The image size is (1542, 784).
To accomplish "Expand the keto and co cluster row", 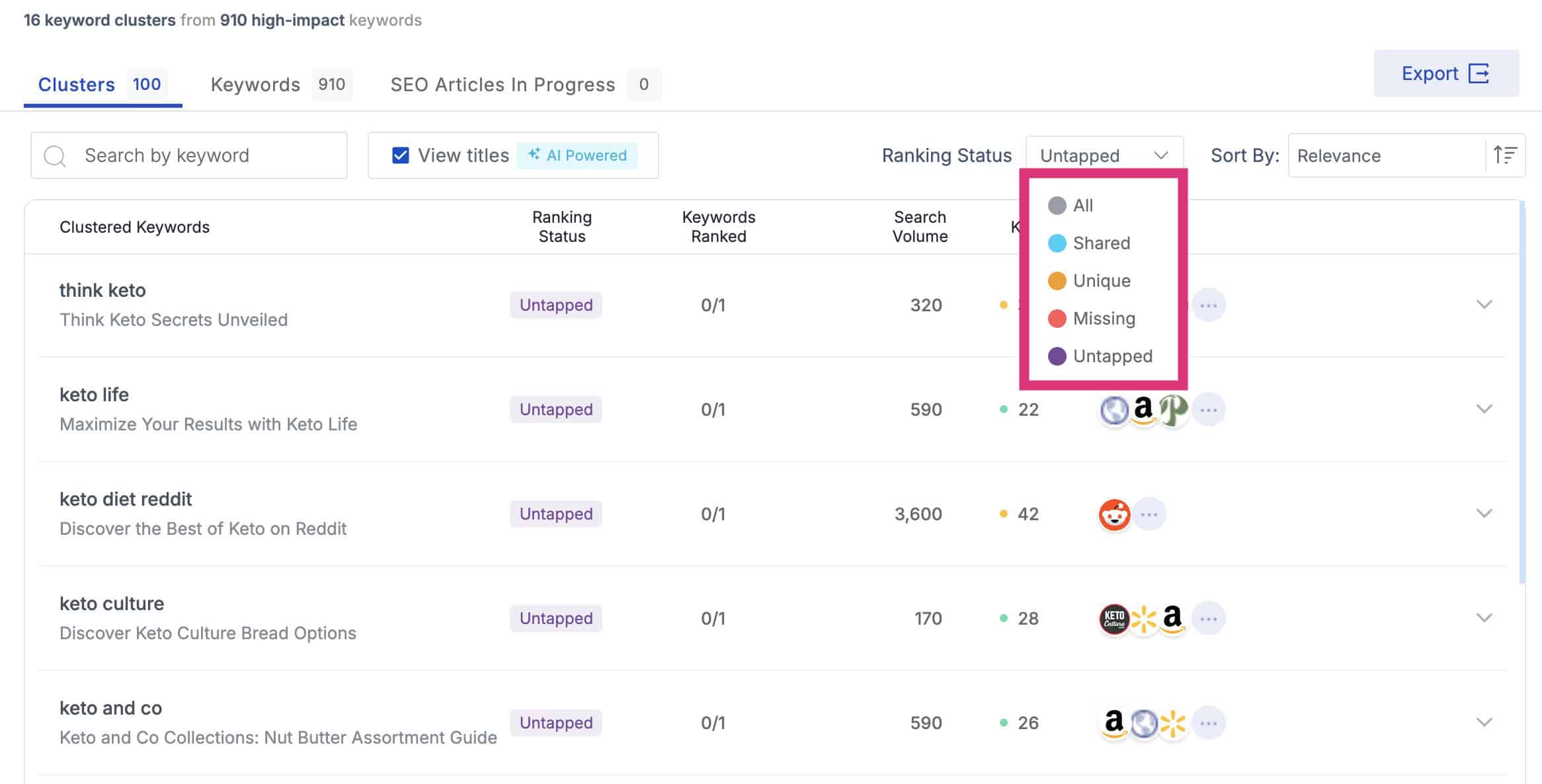I will (1484, 723).
